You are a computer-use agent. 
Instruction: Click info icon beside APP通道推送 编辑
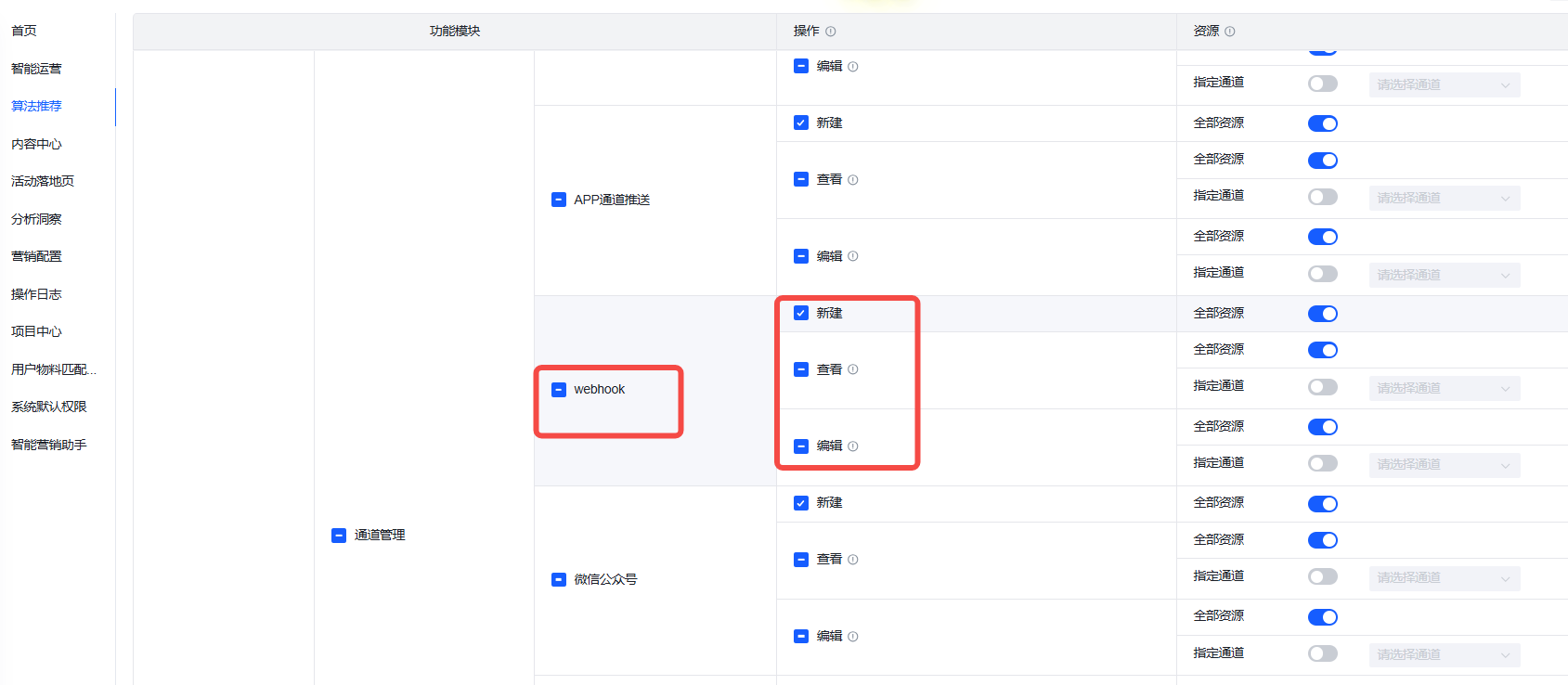click(853, 256)
